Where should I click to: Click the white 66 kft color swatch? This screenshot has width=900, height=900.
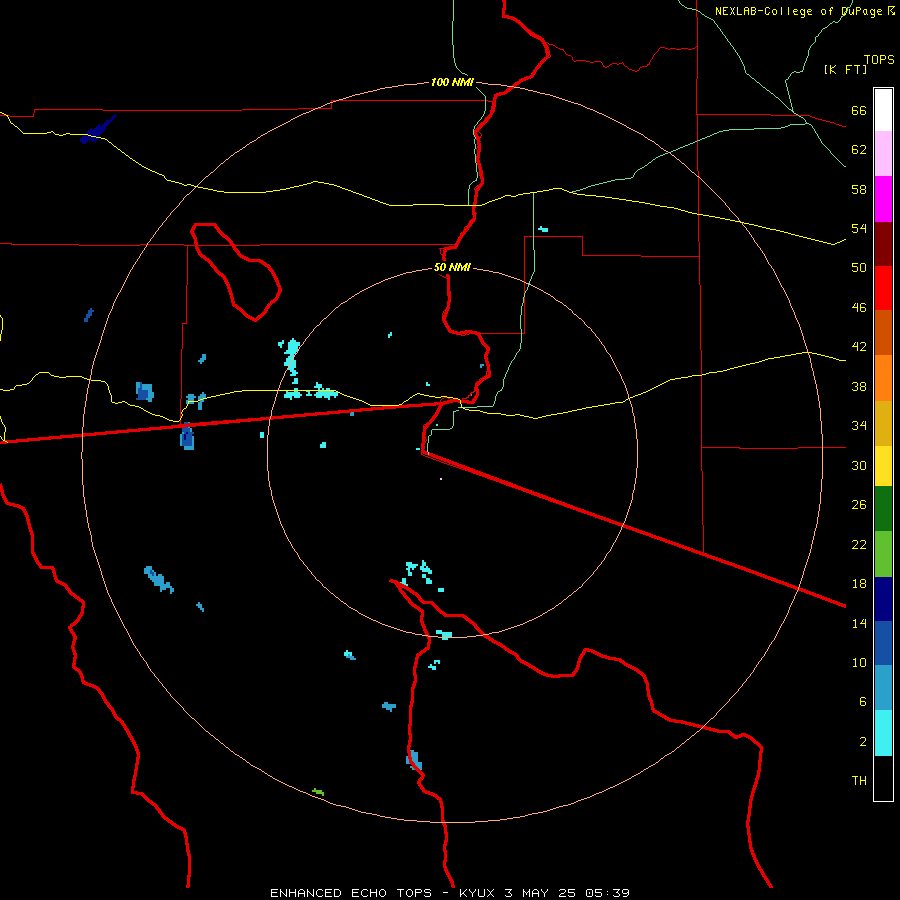(883, 110)
